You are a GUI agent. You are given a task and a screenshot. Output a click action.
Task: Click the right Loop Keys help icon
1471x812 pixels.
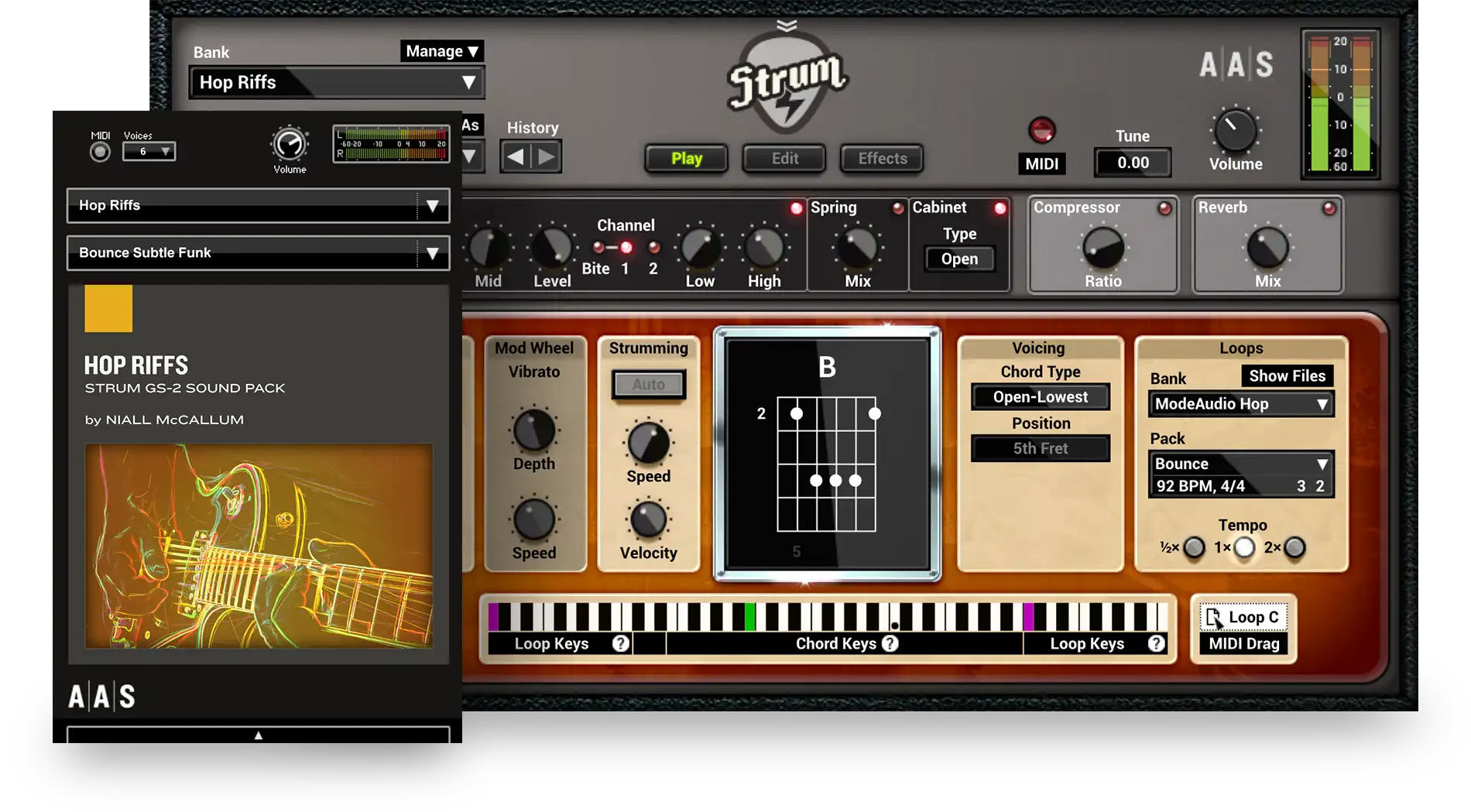1156,643
